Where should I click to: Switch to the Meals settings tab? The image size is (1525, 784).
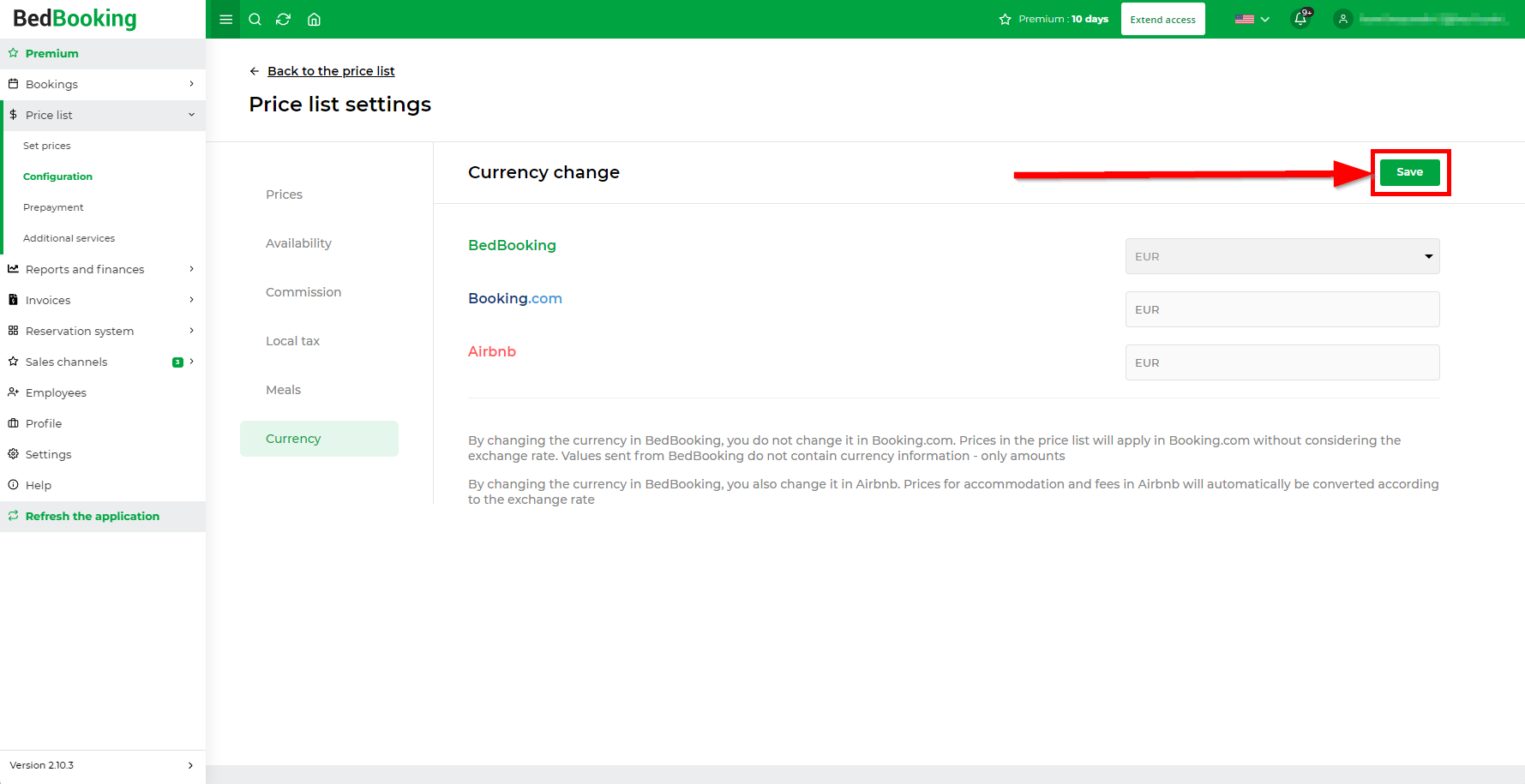coord(283,390)
